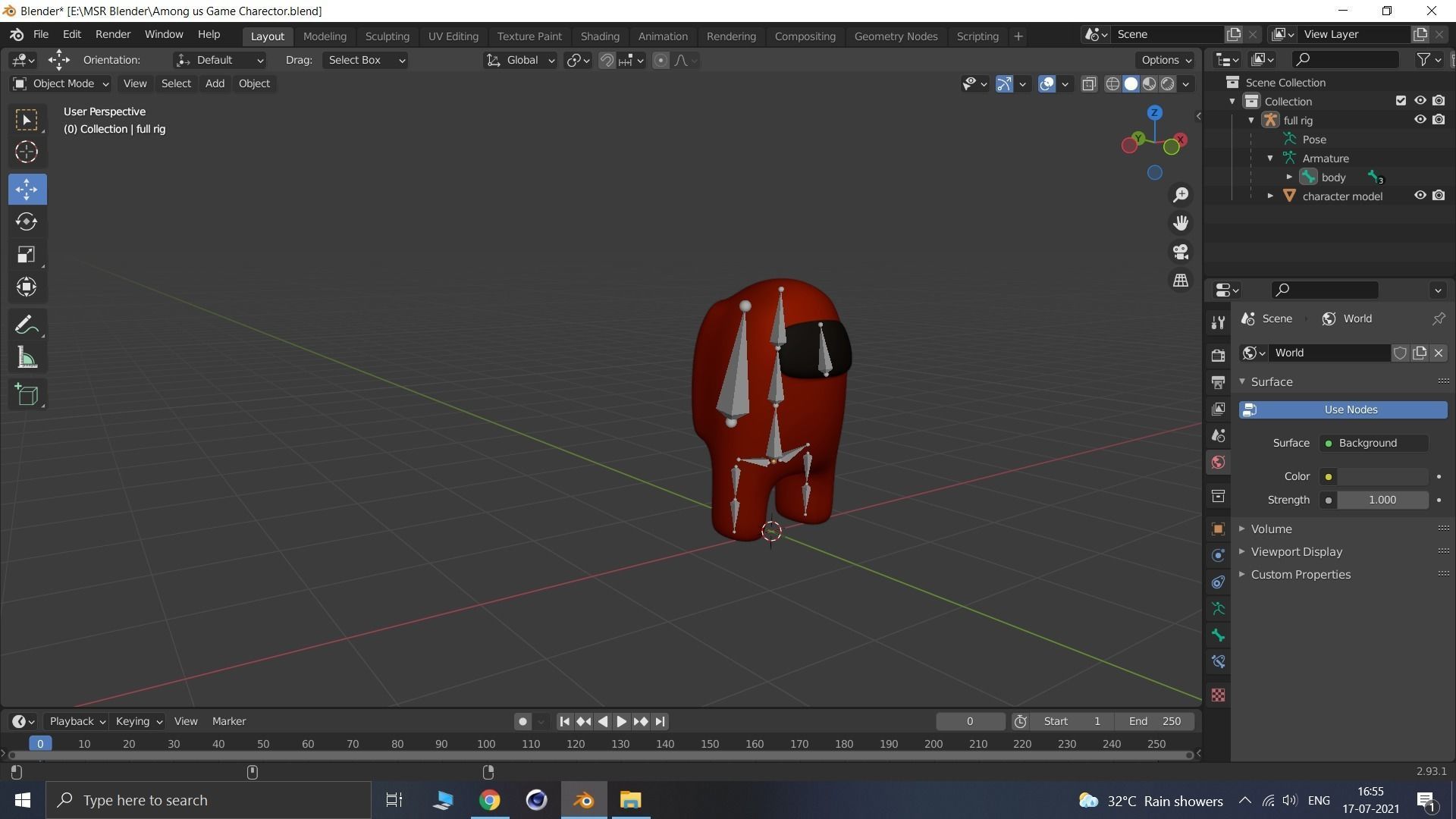The height and width of the screenshot is (819, 1456).
Task: Toggle X-Ray display mode
Action: [1089, 83]
